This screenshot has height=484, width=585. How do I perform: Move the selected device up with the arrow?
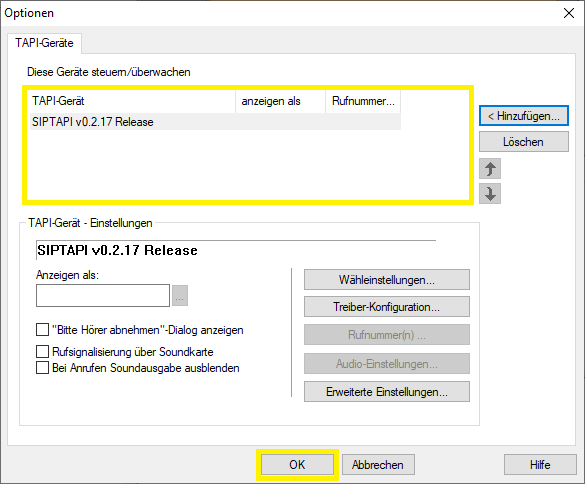[490, 169]
